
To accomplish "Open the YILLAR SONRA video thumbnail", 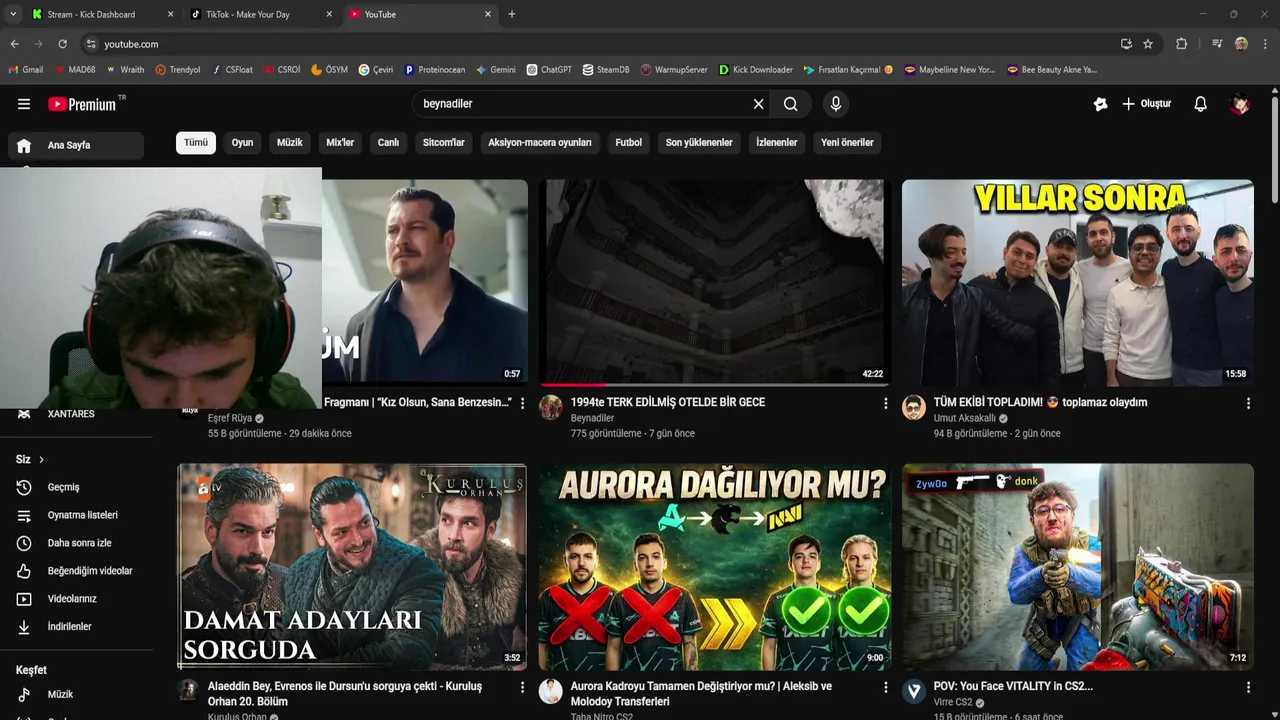I will coord(1077,282).
